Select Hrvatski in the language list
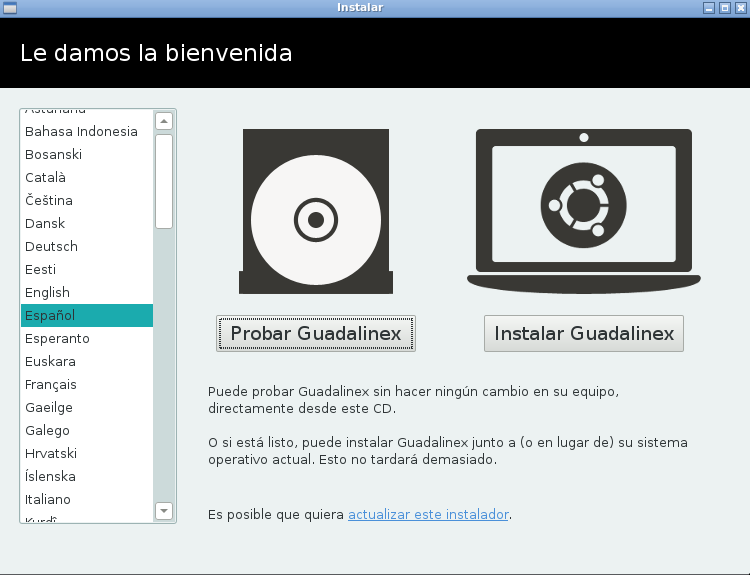Viewport: 750px width, 575px height. [x=87, y=453]
